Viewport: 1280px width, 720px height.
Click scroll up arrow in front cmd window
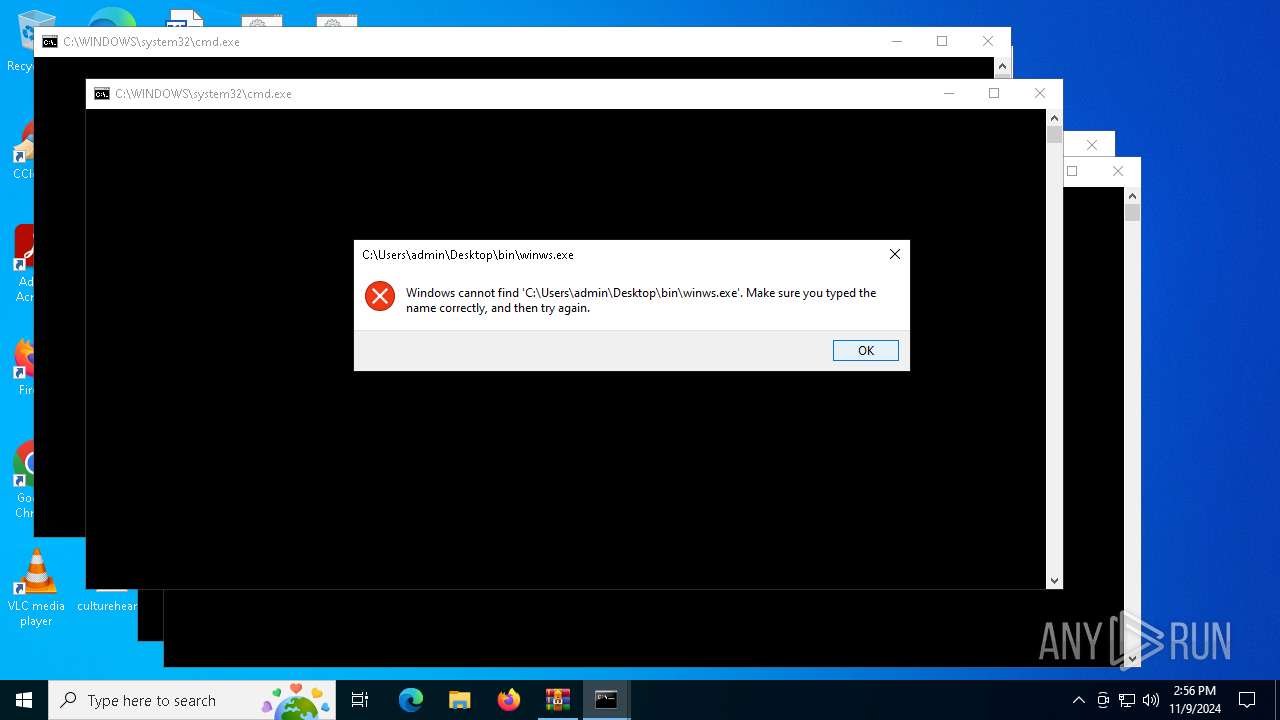tap(1054, 118)
